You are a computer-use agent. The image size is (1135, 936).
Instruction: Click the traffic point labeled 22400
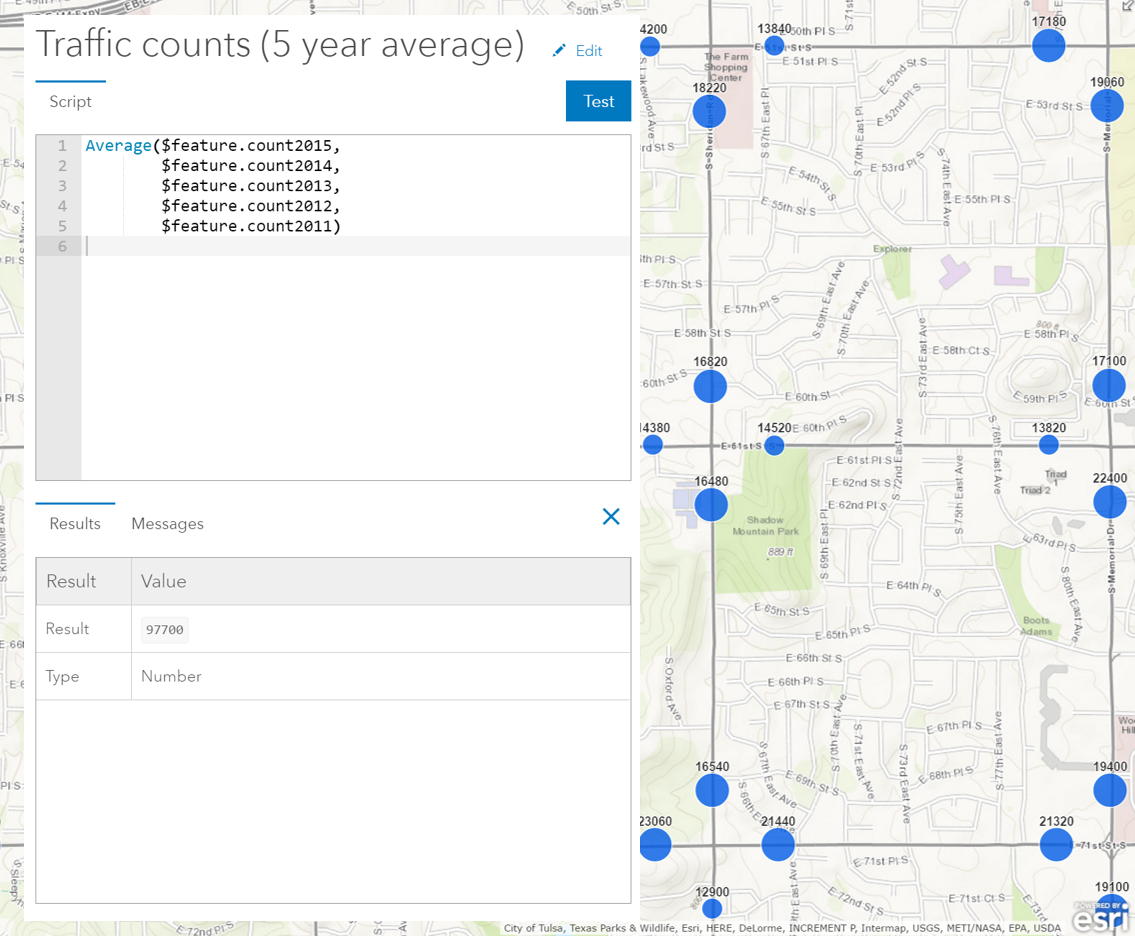(x=1110, y=502)
